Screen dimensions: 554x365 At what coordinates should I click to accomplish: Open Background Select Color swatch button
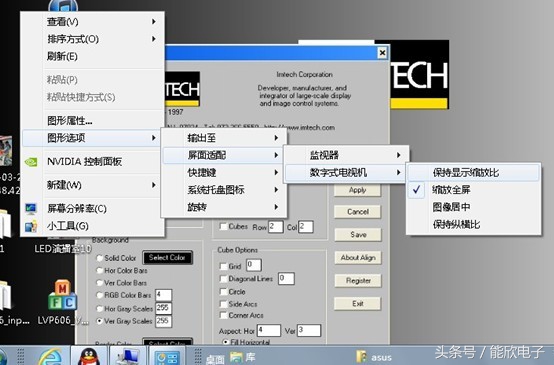click(x=167, y=258)
